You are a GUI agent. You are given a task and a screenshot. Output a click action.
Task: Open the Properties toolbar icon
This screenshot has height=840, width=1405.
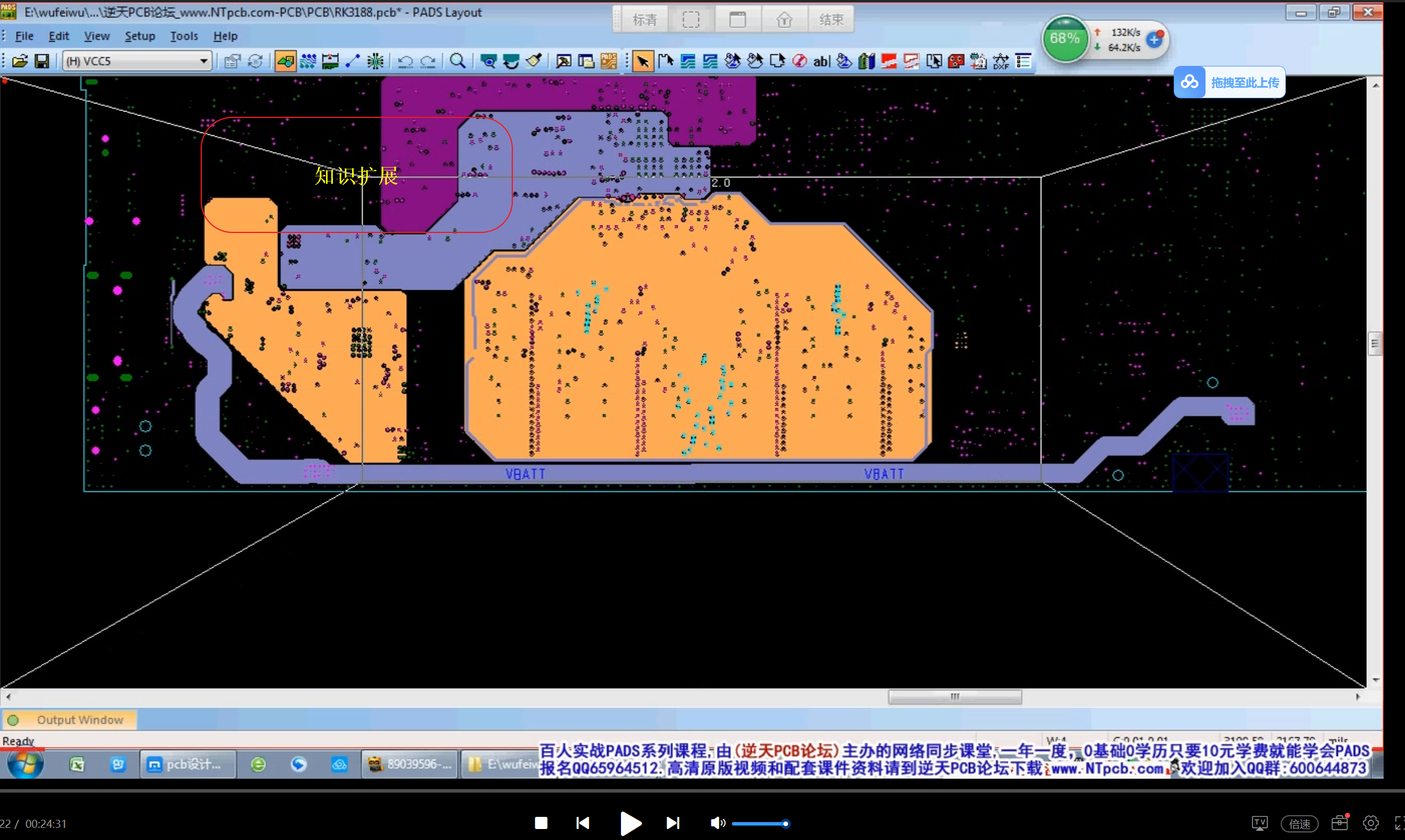[x=232, y=61]
